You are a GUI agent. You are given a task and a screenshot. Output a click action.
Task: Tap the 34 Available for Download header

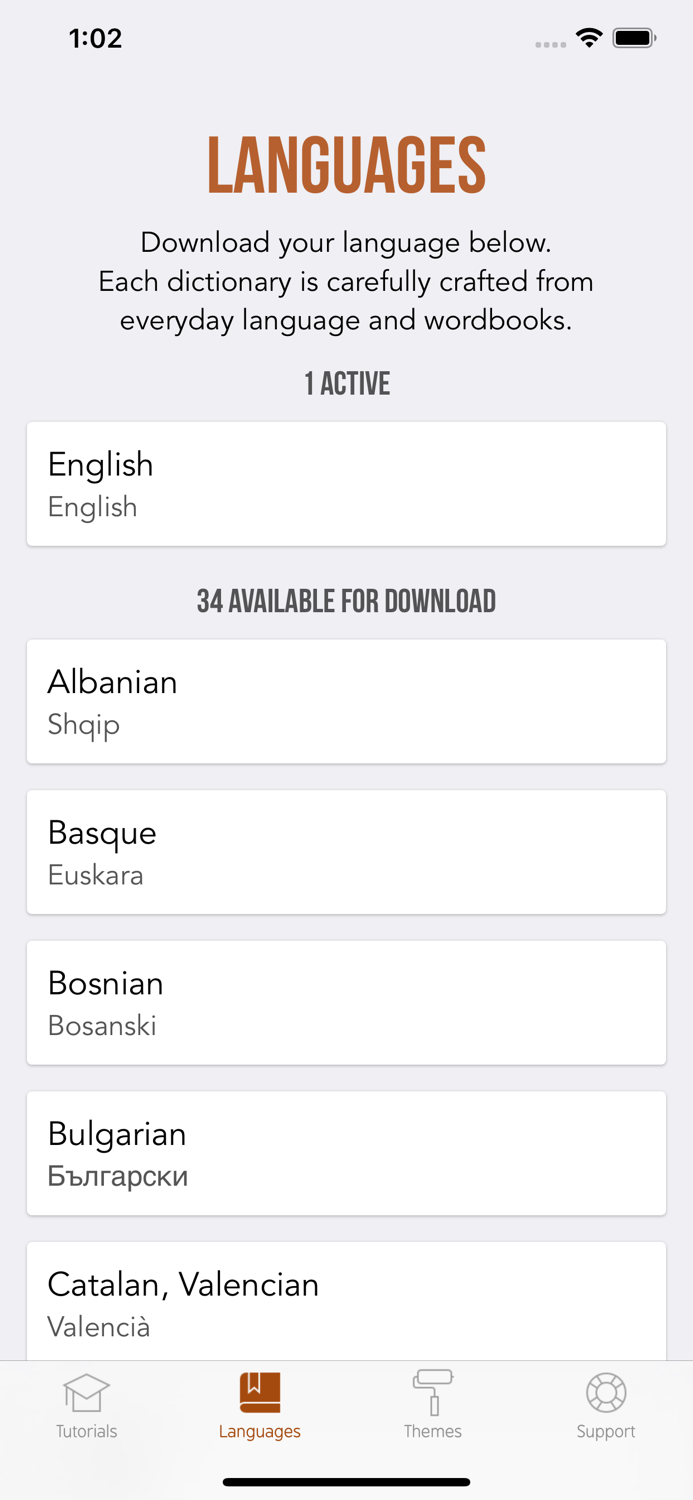[346, 601]
